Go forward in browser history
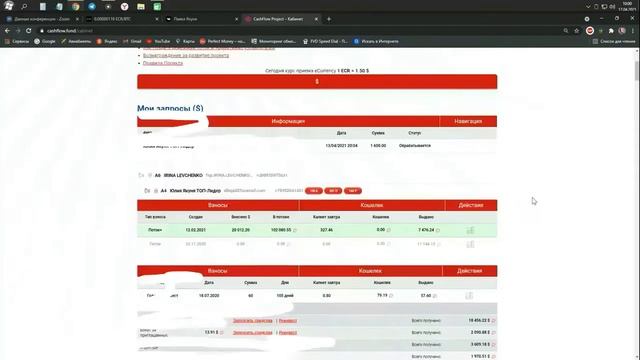Viewport: 640px width, 360px height. 18,31
